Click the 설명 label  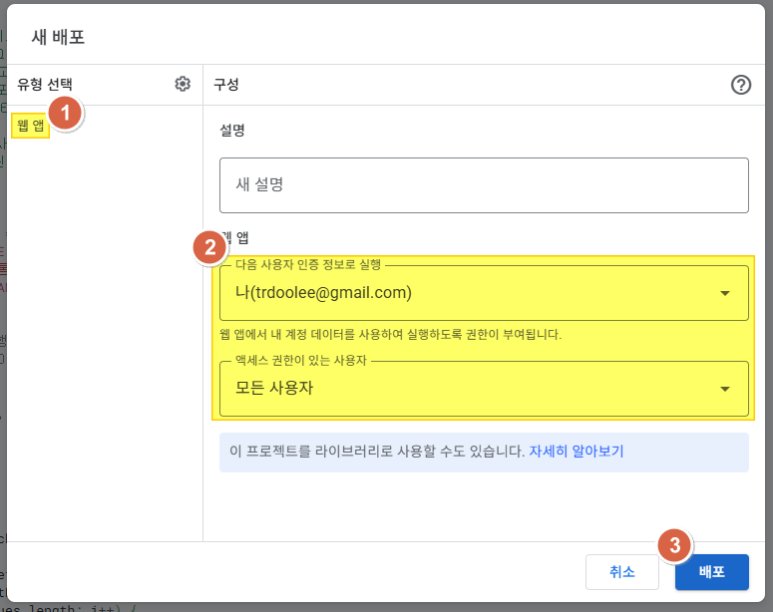[232, 130]
